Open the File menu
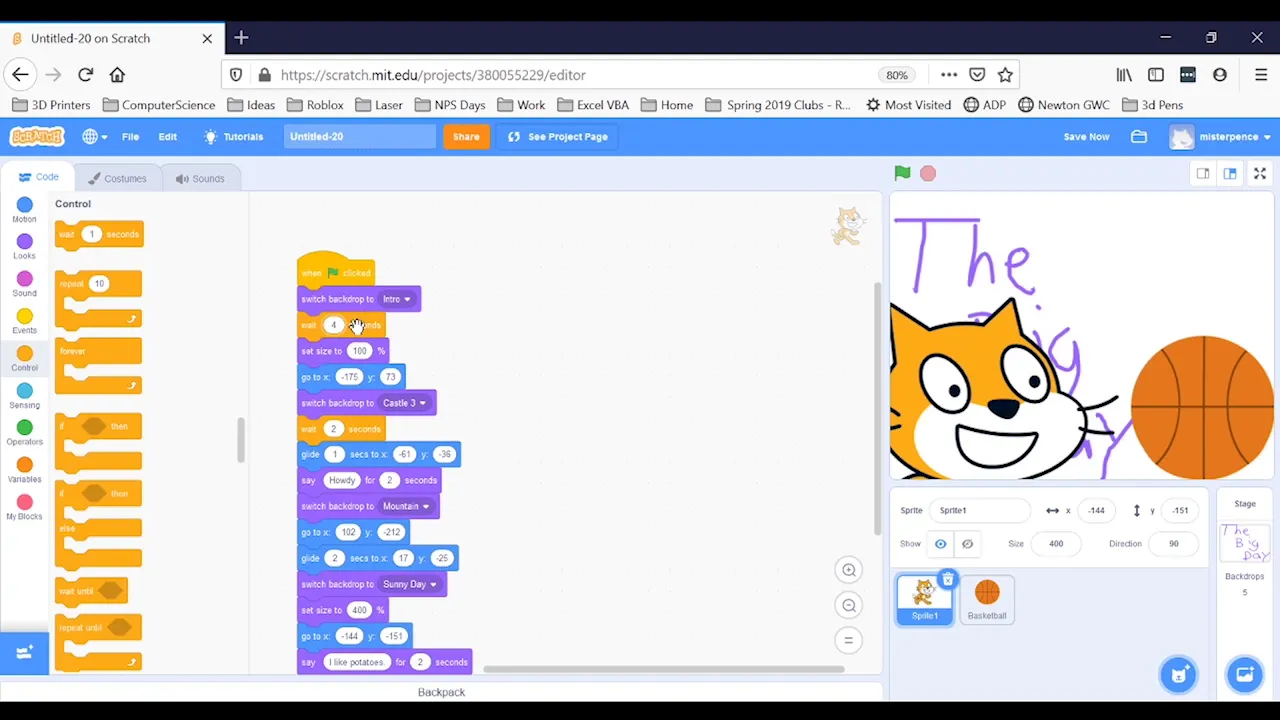 pyautogui.click(x=130, y=137)
